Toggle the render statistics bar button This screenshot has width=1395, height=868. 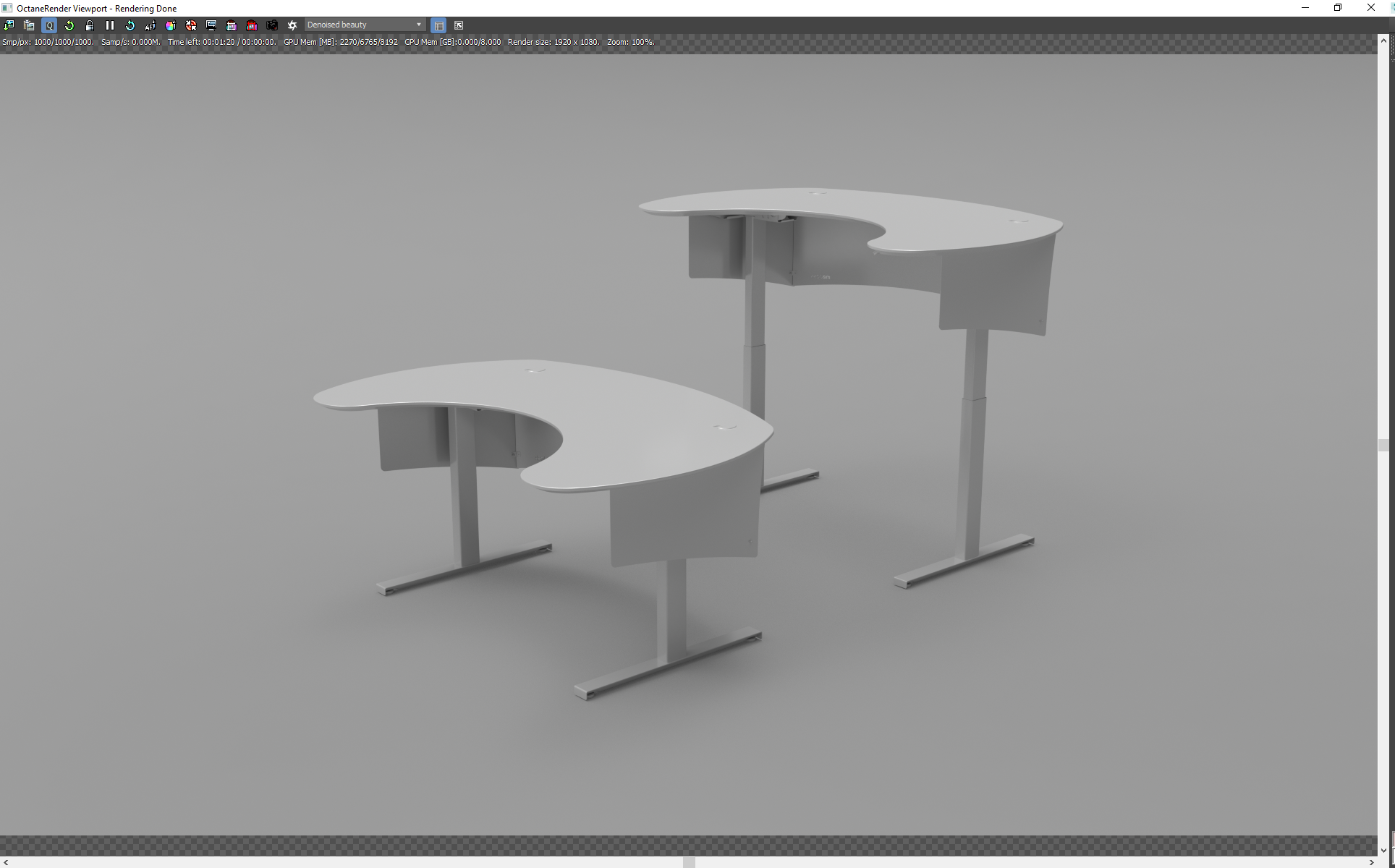click(x=438, y=25)
